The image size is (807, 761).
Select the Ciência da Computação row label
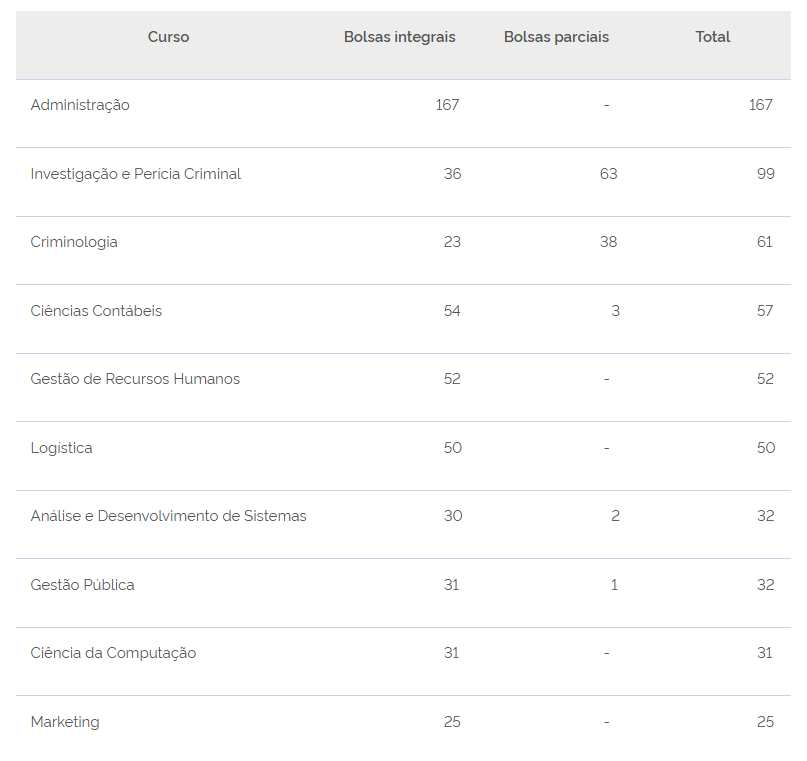pos(113,653)
